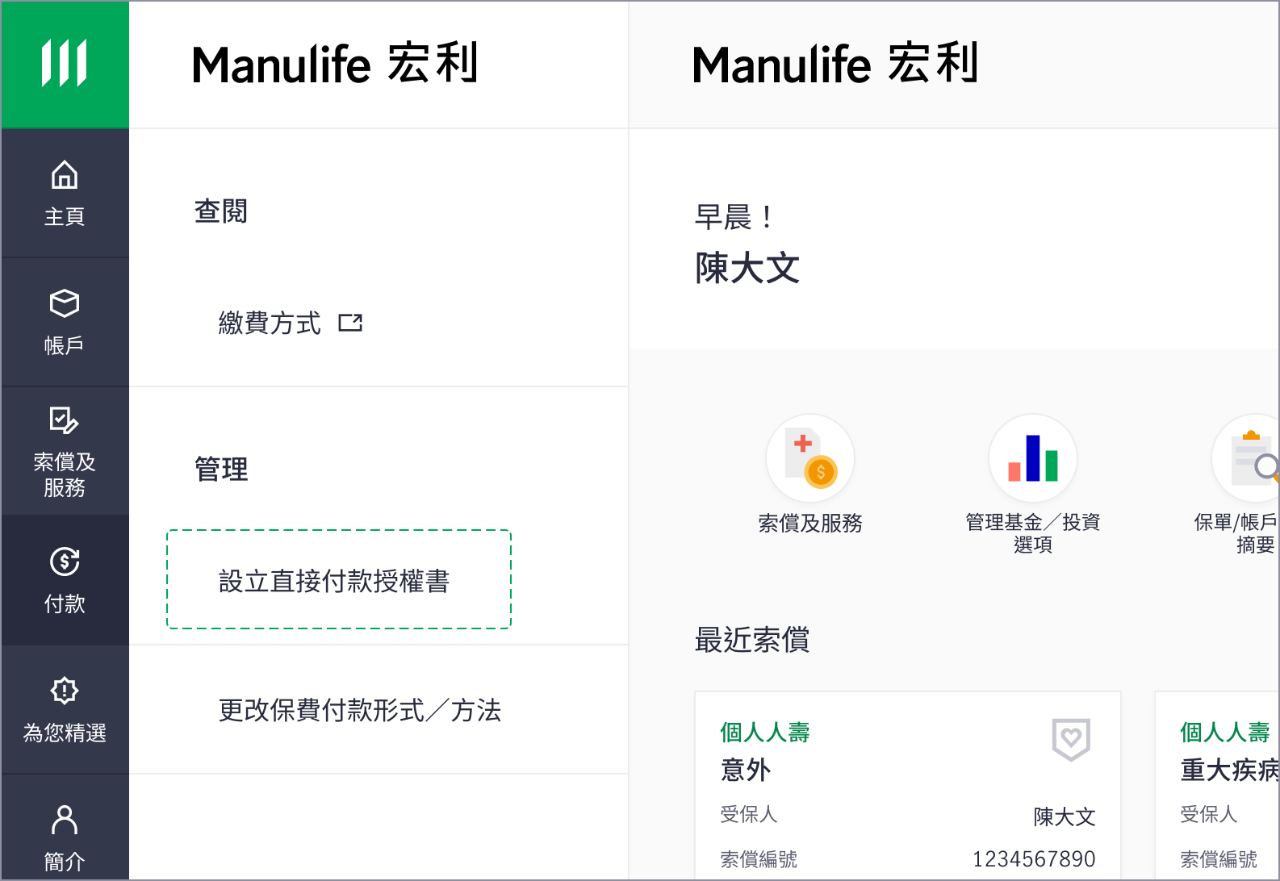1280x881 pixels.
Task: Select 設立直接付款授權書 menu option
Action: 339,579
